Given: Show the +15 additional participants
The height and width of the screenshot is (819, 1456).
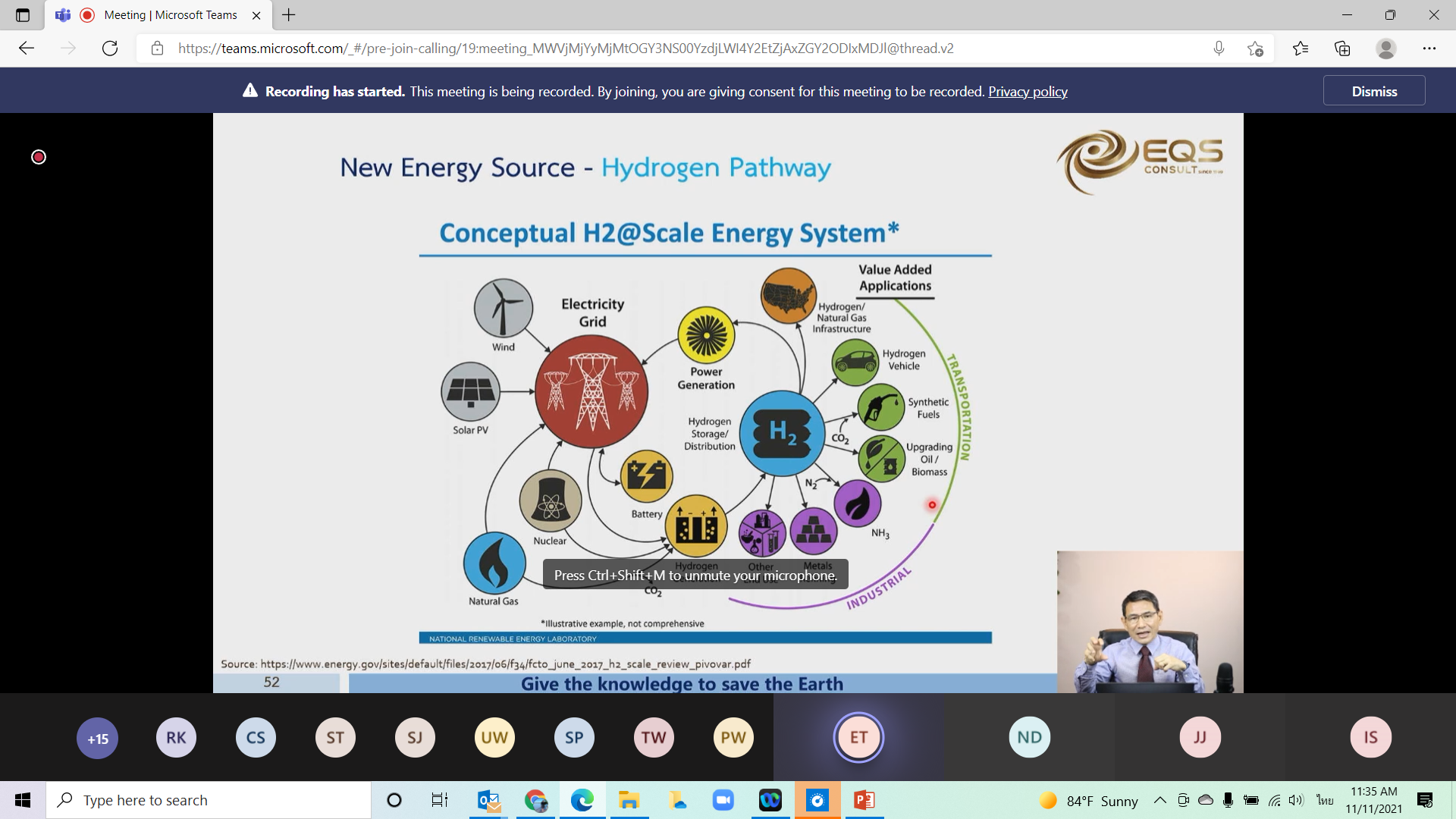Looking at the screenshot, I should pos(98,738).
